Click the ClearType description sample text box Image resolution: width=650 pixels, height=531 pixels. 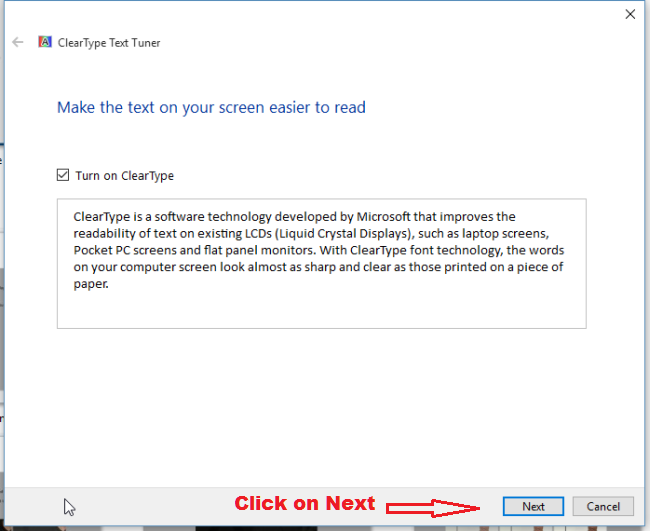point(322,264)
